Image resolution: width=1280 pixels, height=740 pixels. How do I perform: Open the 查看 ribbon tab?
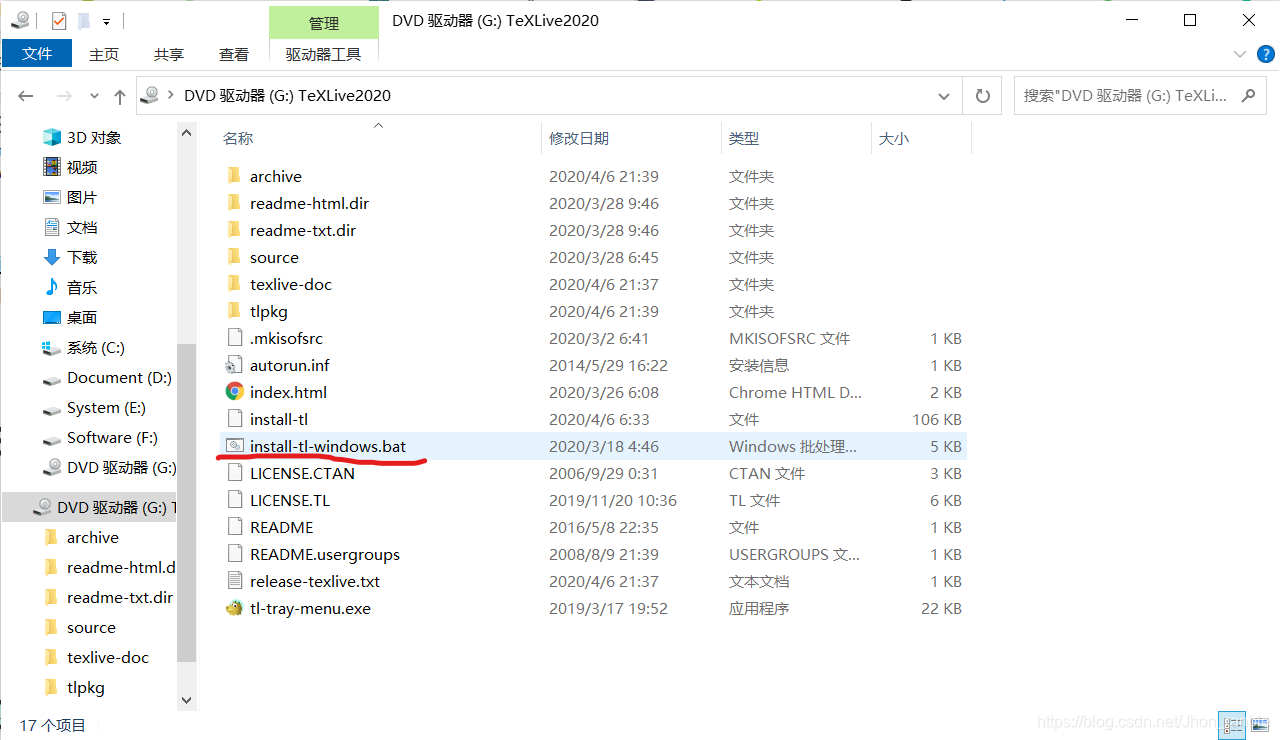point(234,54)
